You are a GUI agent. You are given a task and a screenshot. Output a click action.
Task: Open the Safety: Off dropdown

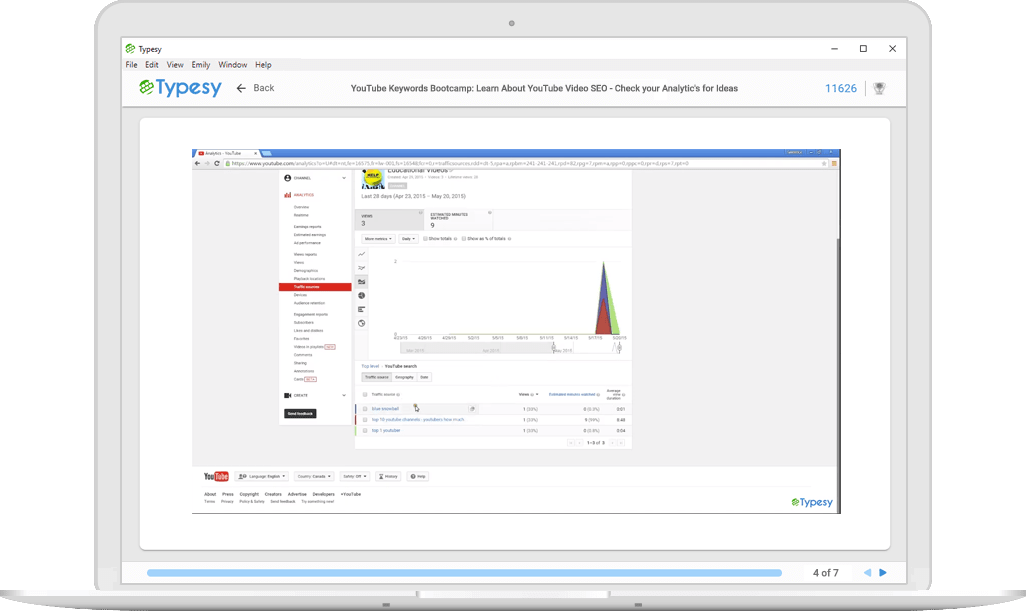[355, 476]
